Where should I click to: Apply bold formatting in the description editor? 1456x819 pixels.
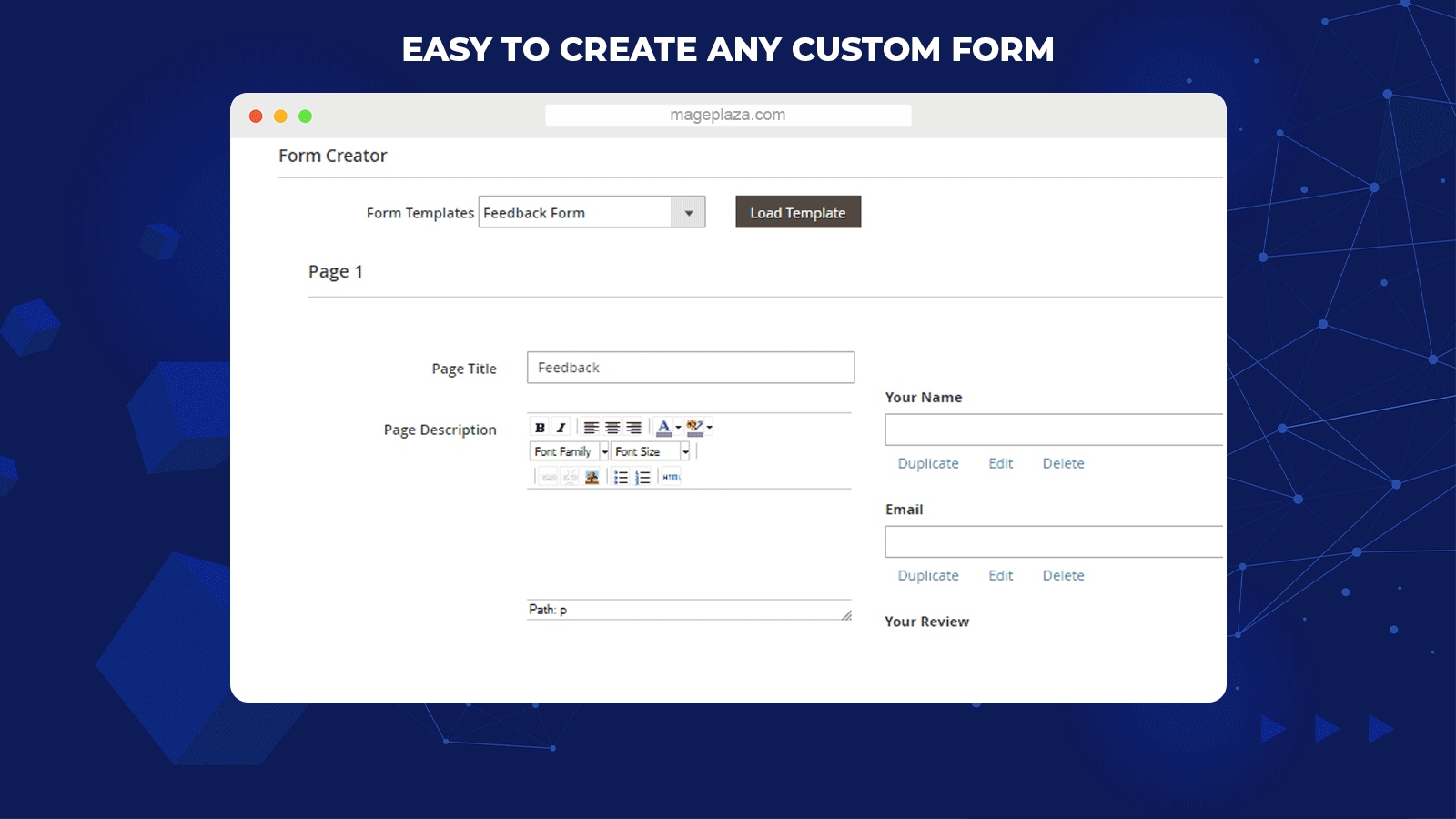(x=541, y=428)
